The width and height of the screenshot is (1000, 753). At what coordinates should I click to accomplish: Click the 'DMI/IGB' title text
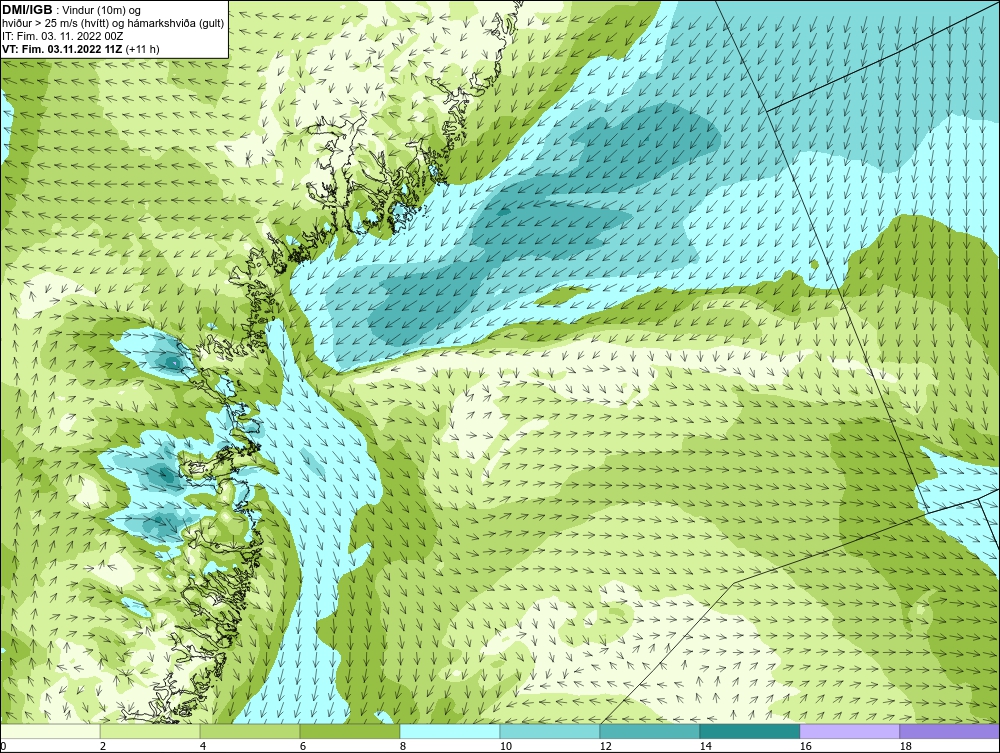click(x=27, y=10)
